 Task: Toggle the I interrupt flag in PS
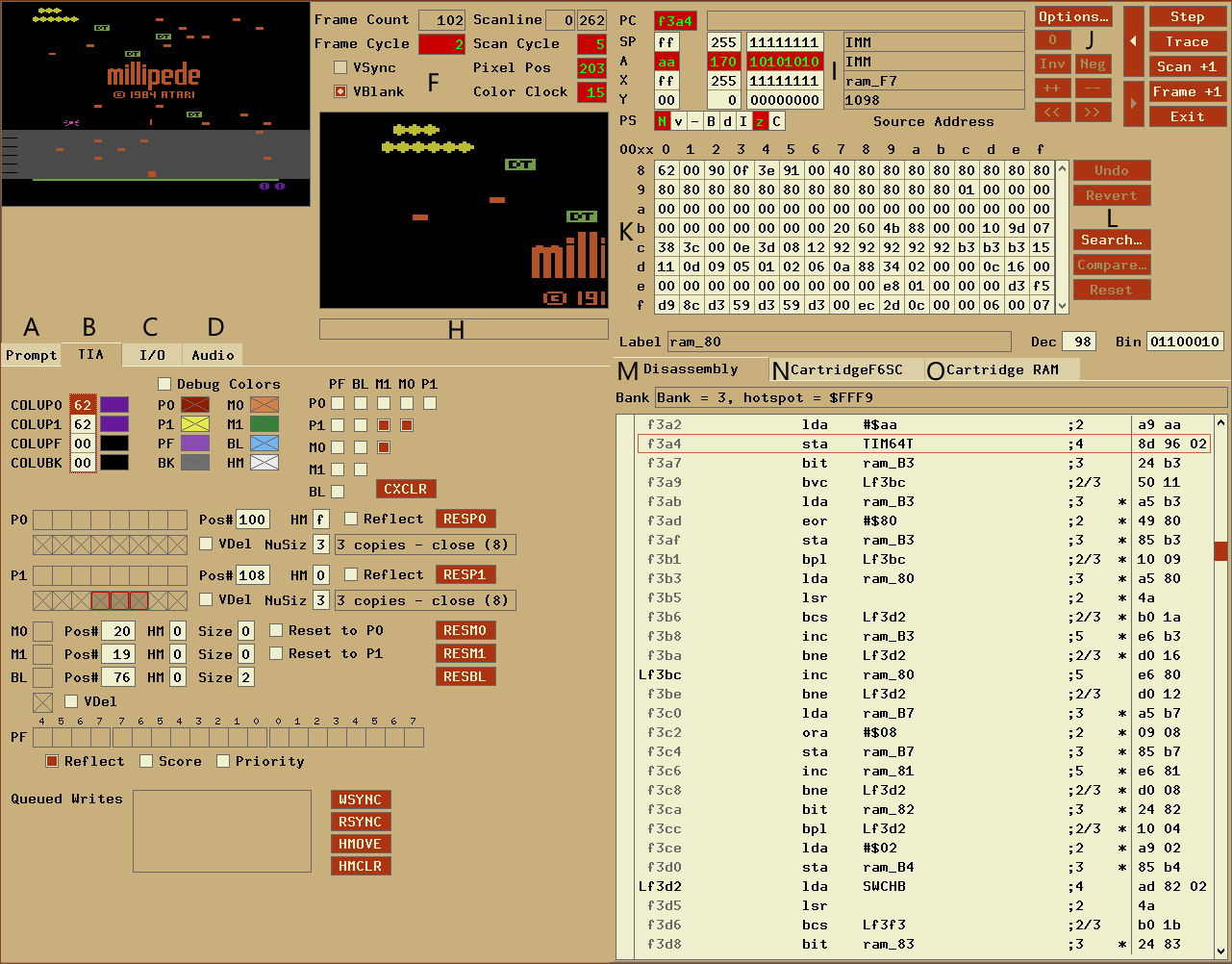(743, 121)
